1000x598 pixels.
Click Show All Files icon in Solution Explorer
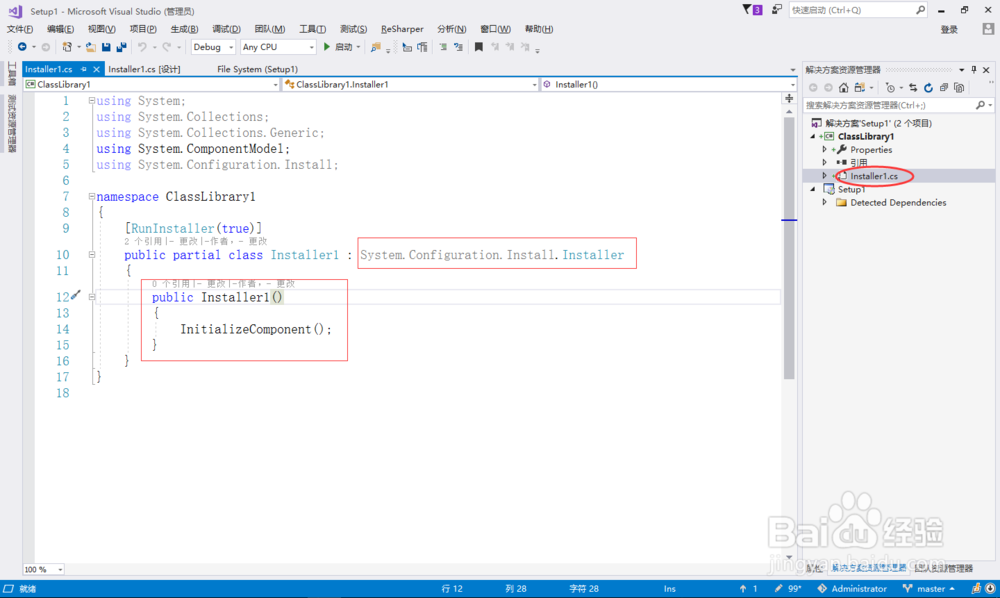(959, 87)
